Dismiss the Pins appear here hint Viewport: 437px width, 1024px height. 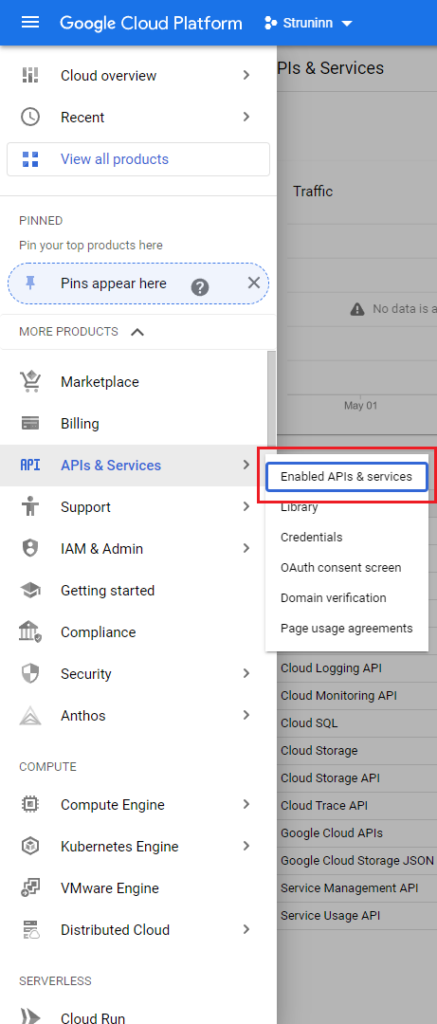click(x=253, y=283)
